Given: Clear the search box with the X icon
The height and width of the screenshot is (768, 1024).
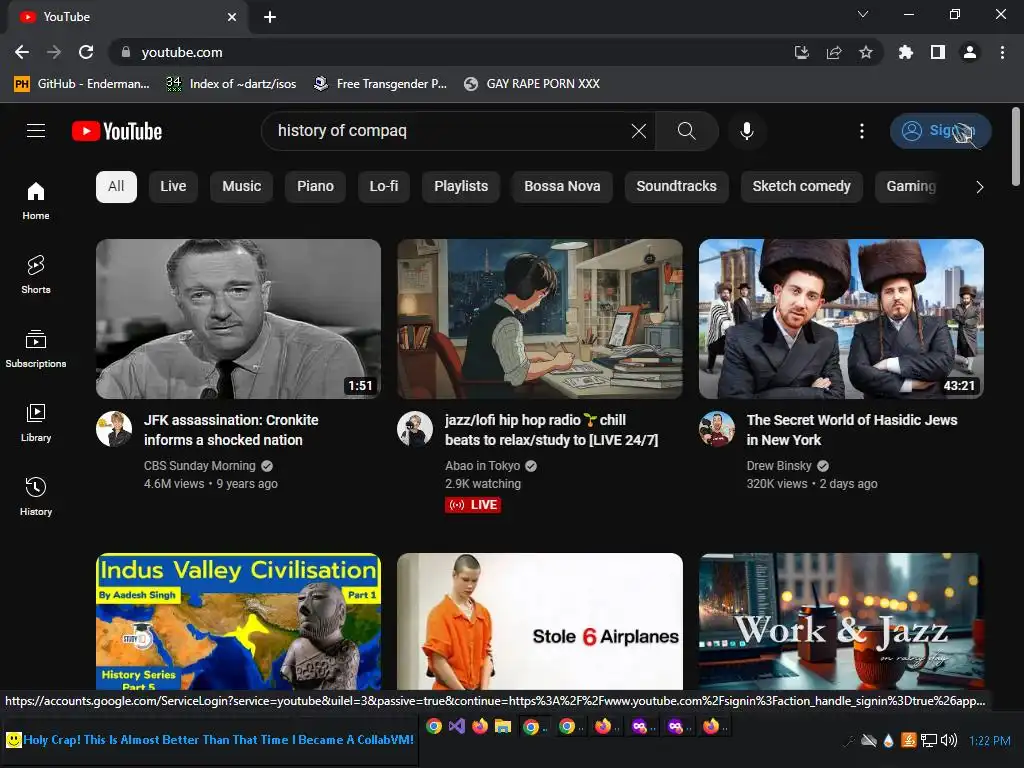Looking at the screenshot, I should tap(639, 131).
